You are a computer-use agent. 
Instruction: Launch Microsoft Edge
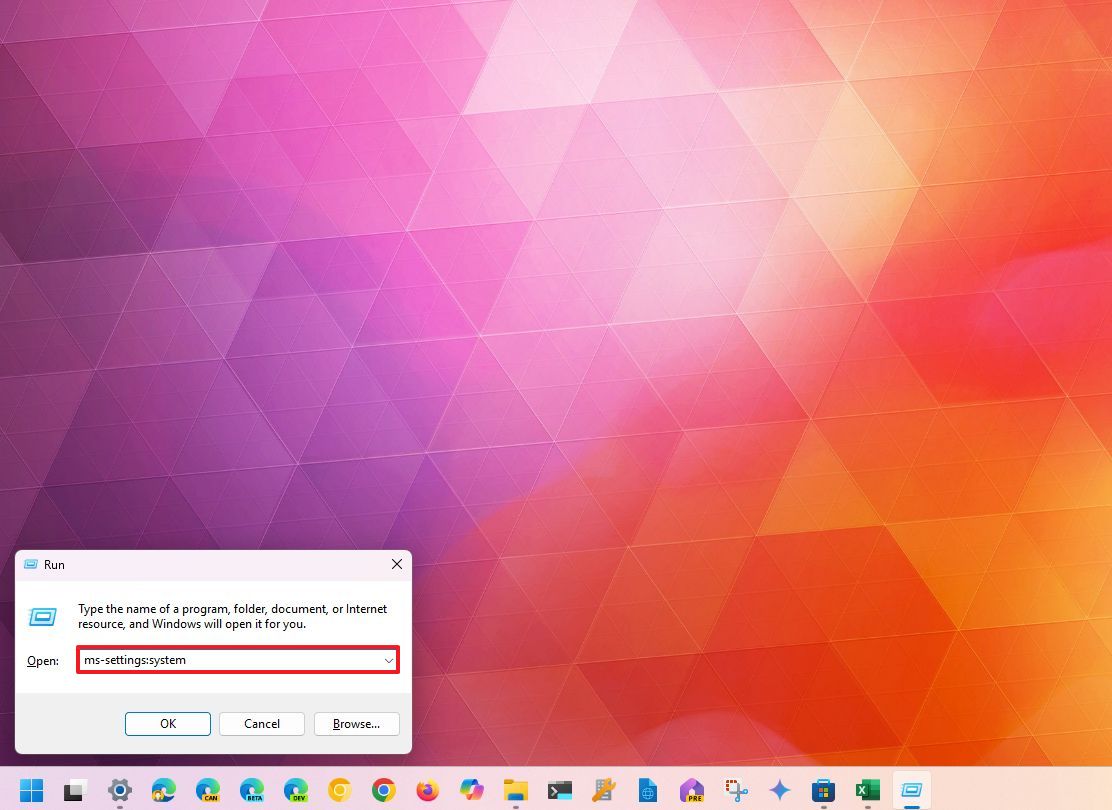click(x=164, y=790)
